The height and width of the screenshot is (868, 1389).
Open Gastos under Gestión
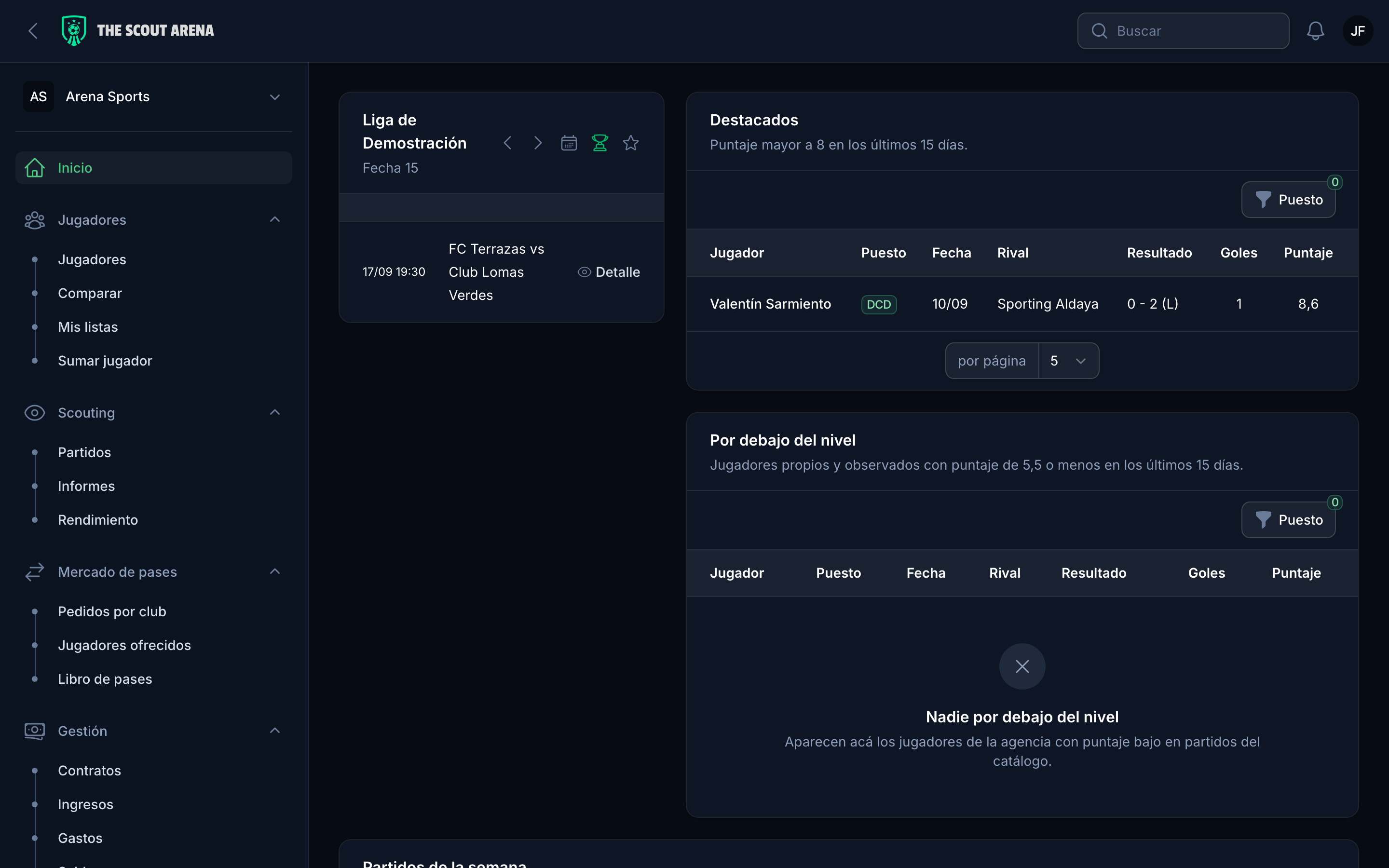coord(81,838)
